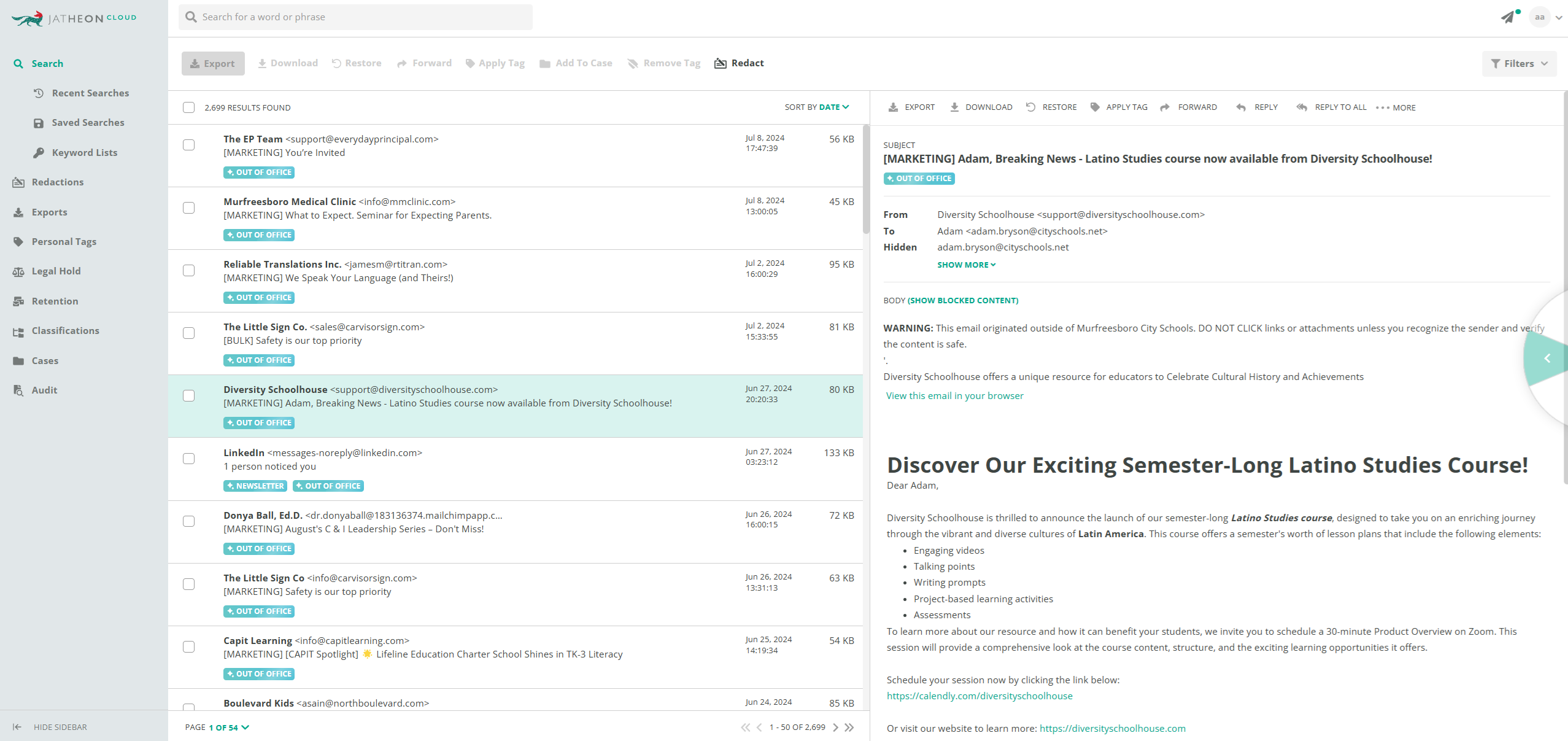Viewport: 1568px width, 741px height.
Task: Check the Murfreesboro Medical Clinic email checkbox
Action: (189, 208)
